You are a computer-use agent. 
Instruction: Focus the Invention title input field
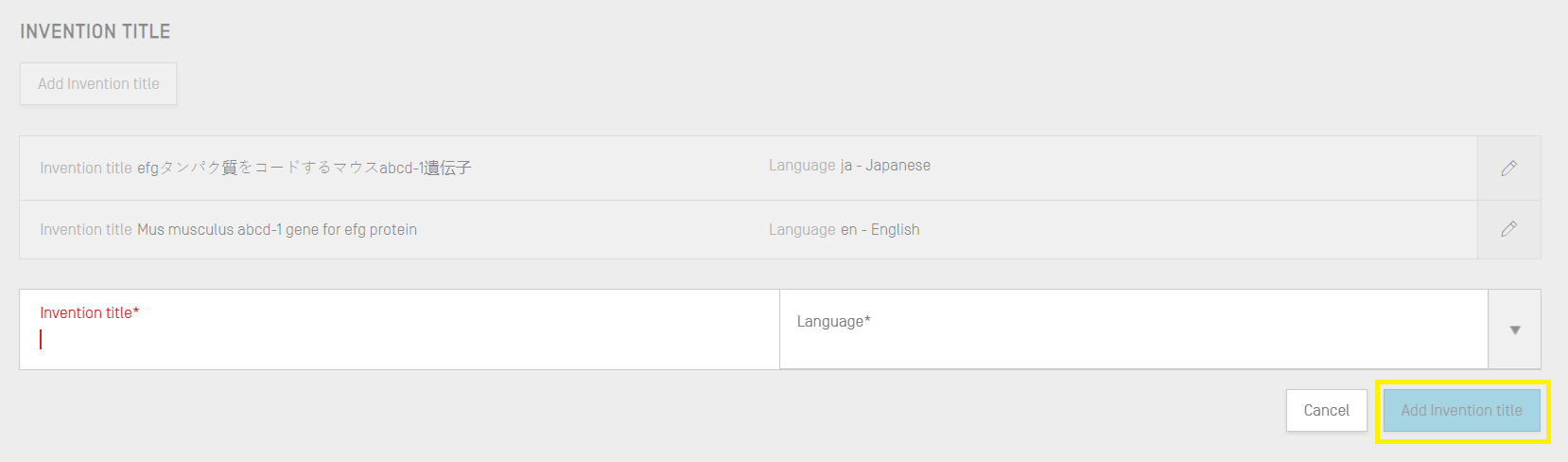(399, 339)
